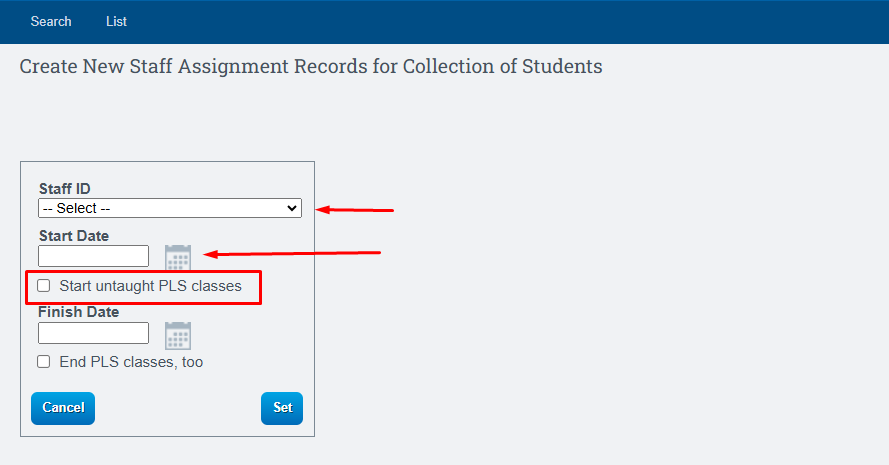Open the Finish Date calendar picker
Viewport: 889px width, 465px height.
pyautogui.click(x=178, y=335)
